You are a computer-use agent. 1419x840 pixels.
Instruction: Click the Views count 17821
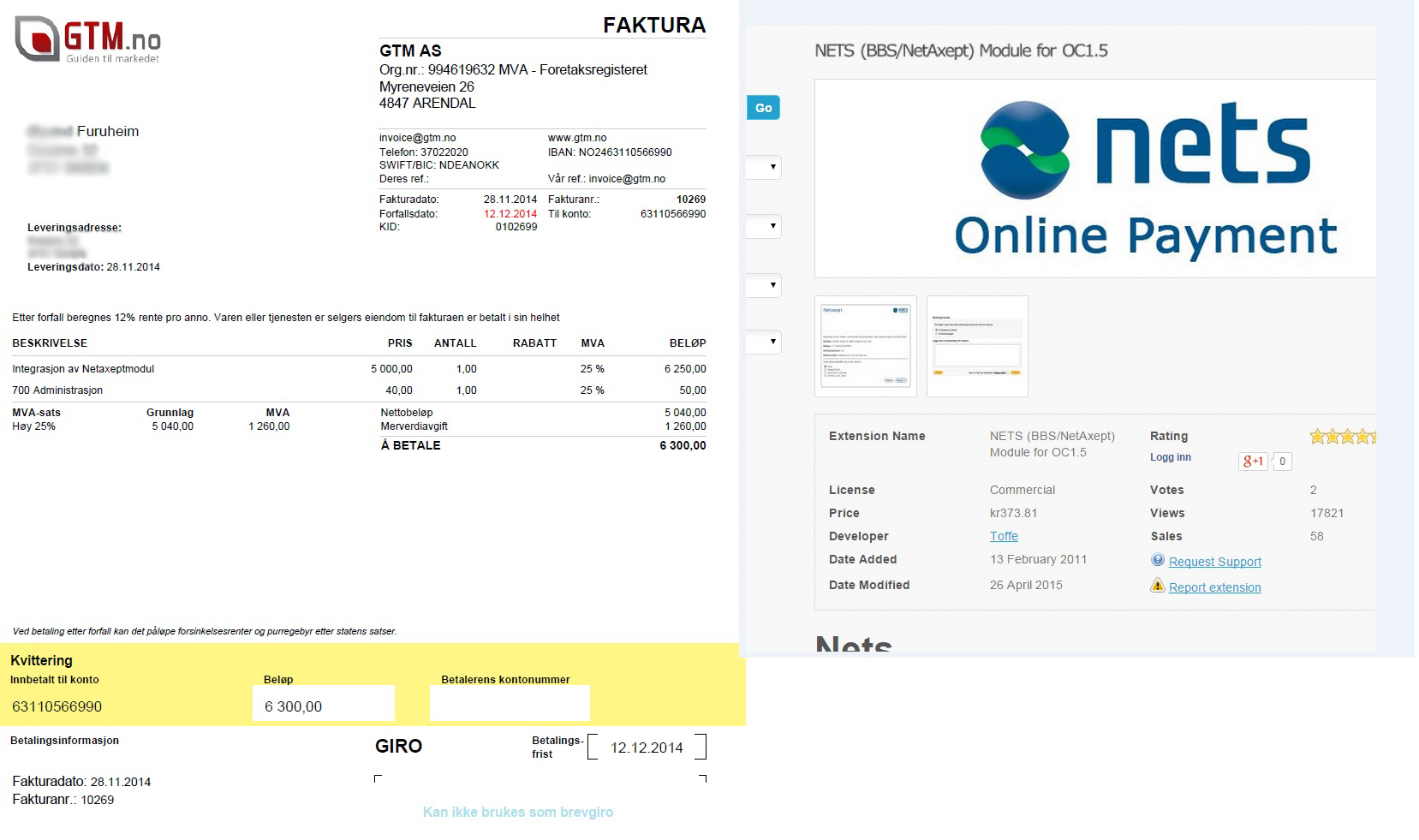(1327, 513)
